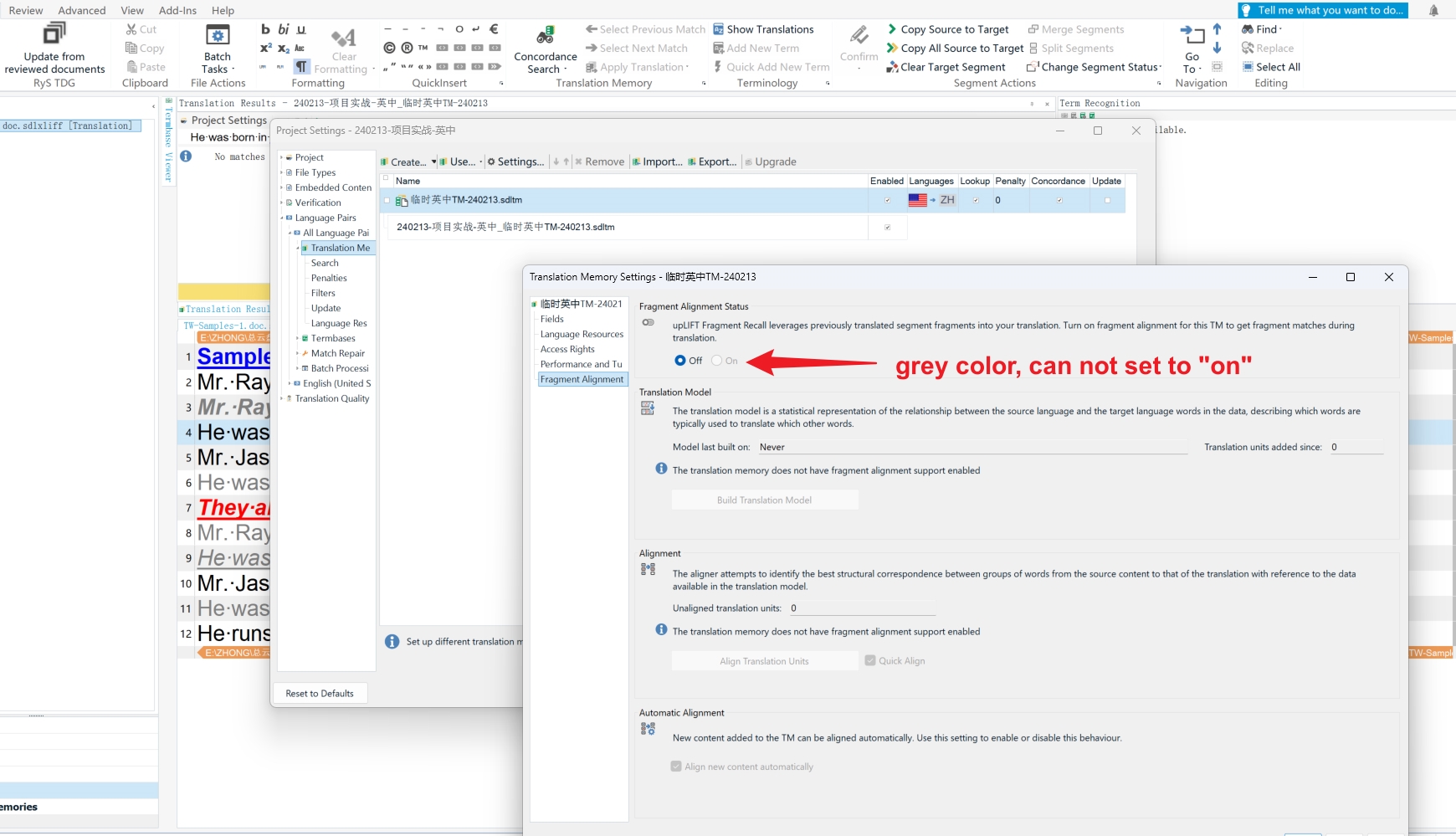
Task: Click Show Translations in Terminology group
Action: tap(763, 29)
